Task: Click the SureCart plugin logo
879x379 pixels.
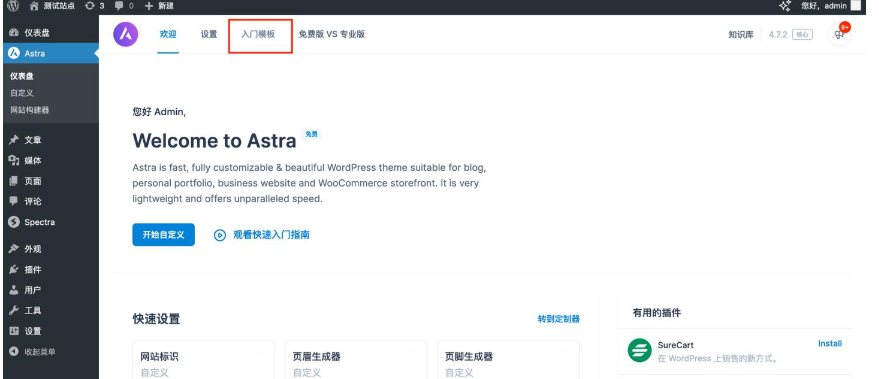Action: [x=640, y=350]
